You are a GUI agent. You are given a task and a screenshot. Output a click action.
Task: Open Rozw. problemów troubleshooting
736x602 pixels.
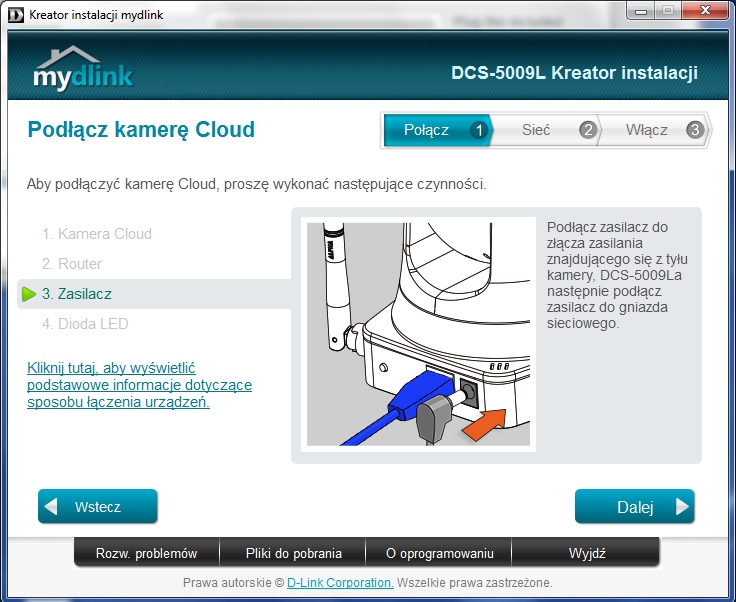[146, 553]
